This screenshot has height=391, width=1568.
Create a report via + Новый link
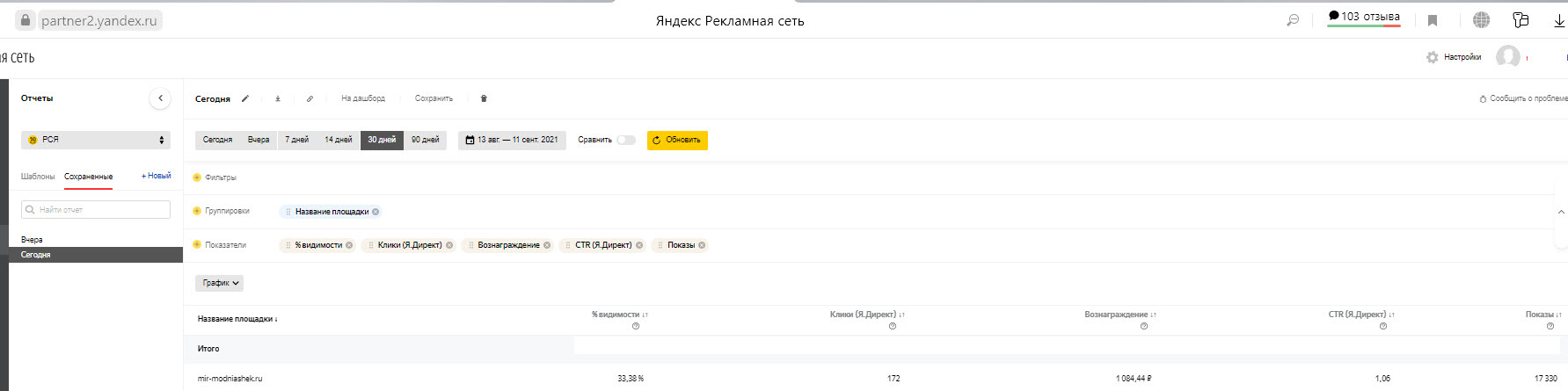pos(157,176)
